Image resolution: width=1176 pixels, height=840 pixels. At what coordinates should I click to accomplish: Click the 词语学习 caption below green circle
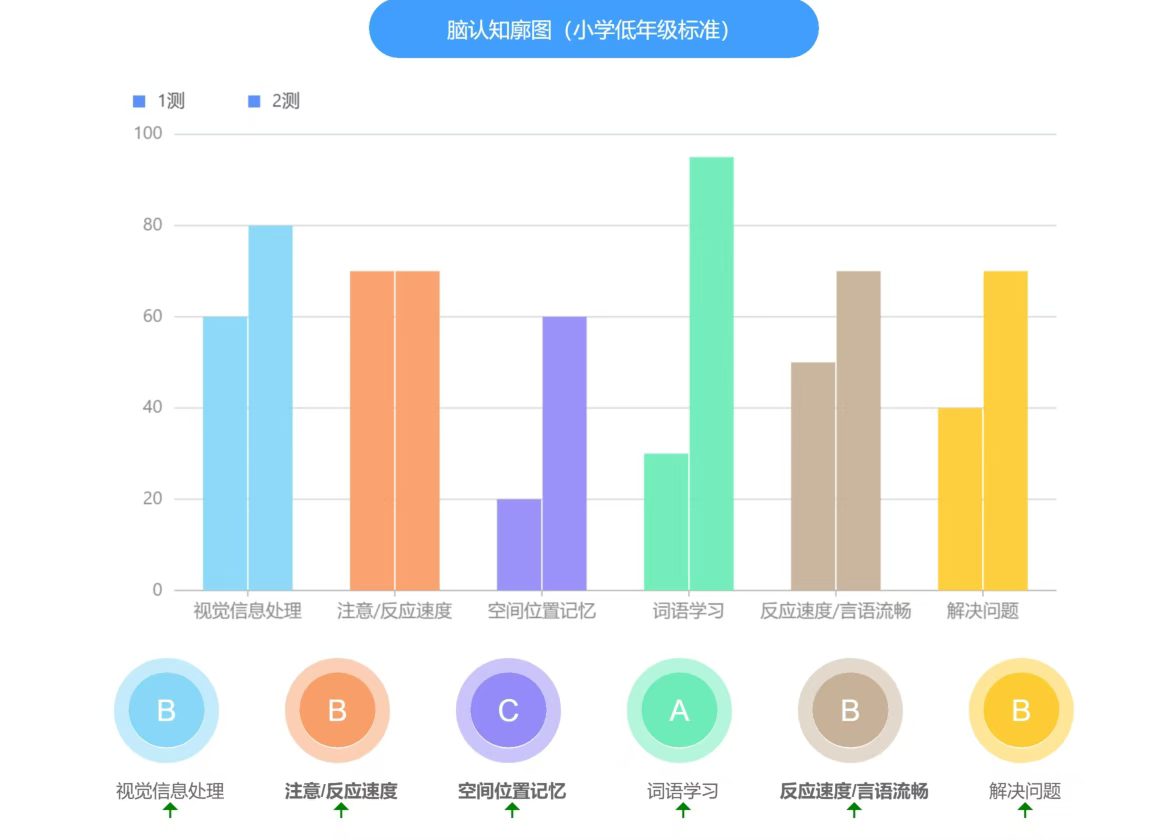[683, 791]
